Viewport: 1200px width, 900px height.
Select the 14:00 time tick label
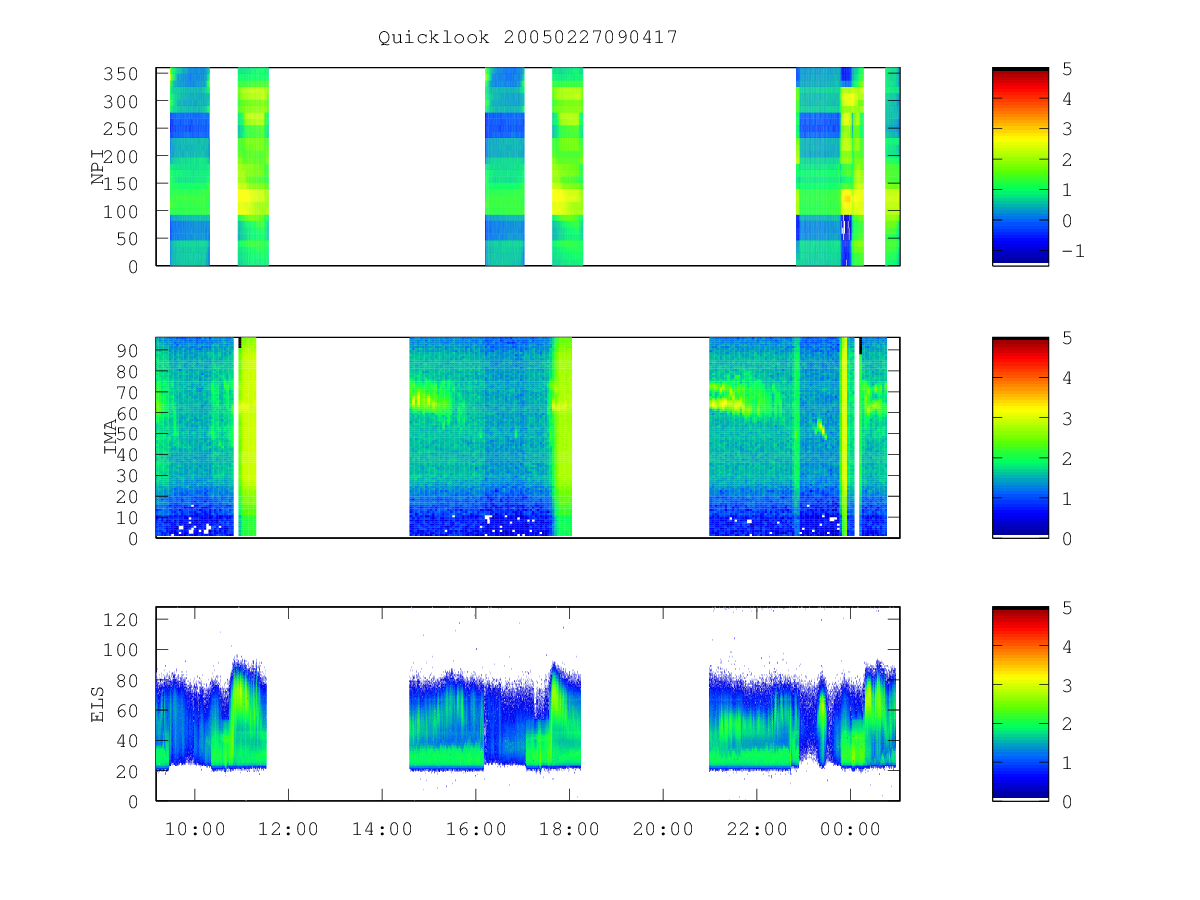coord(382,829)
